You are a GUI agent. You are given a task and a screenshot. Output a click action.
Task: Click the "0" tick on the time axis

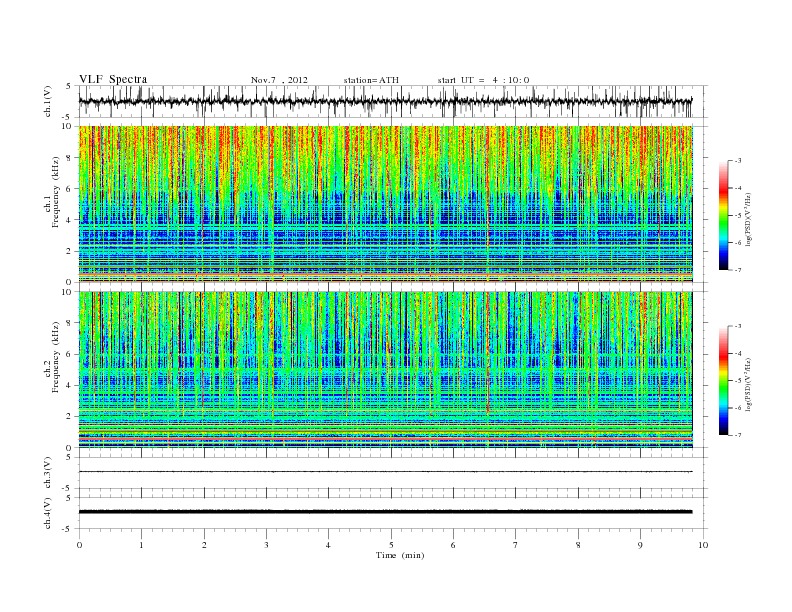(x=79, y=545)
